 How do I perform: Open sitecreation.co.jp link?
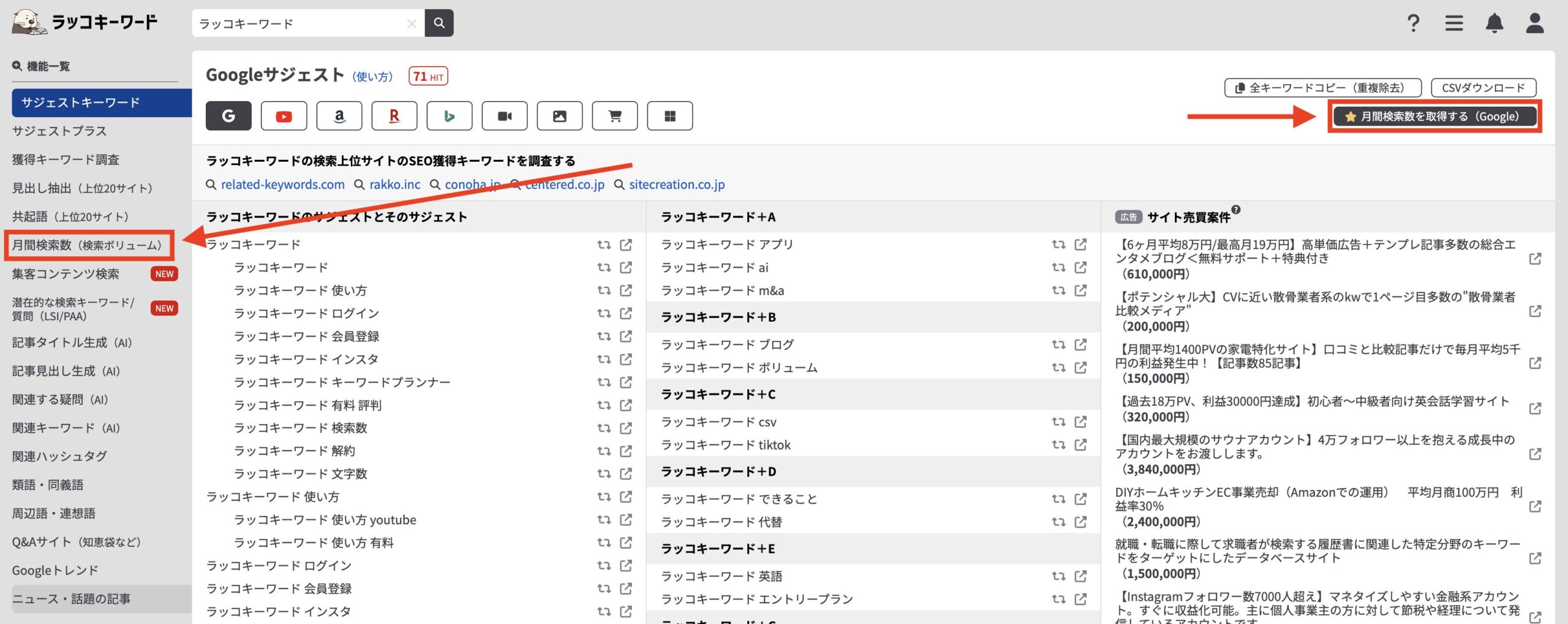pyautogui.click(x=676, y=185)
